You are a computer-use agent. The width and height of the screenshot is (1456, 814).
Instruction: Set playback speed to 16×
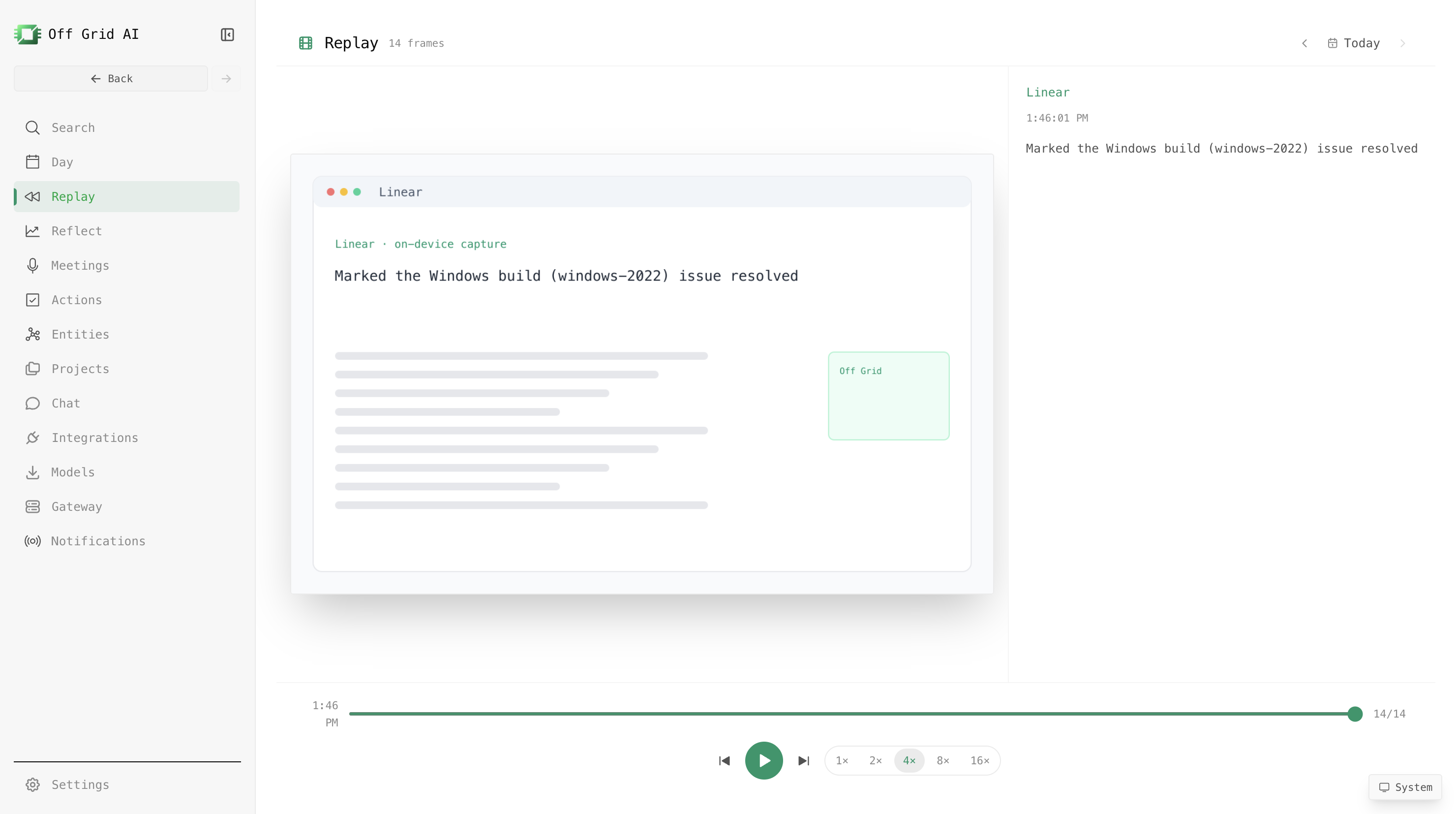pos(979,761)
